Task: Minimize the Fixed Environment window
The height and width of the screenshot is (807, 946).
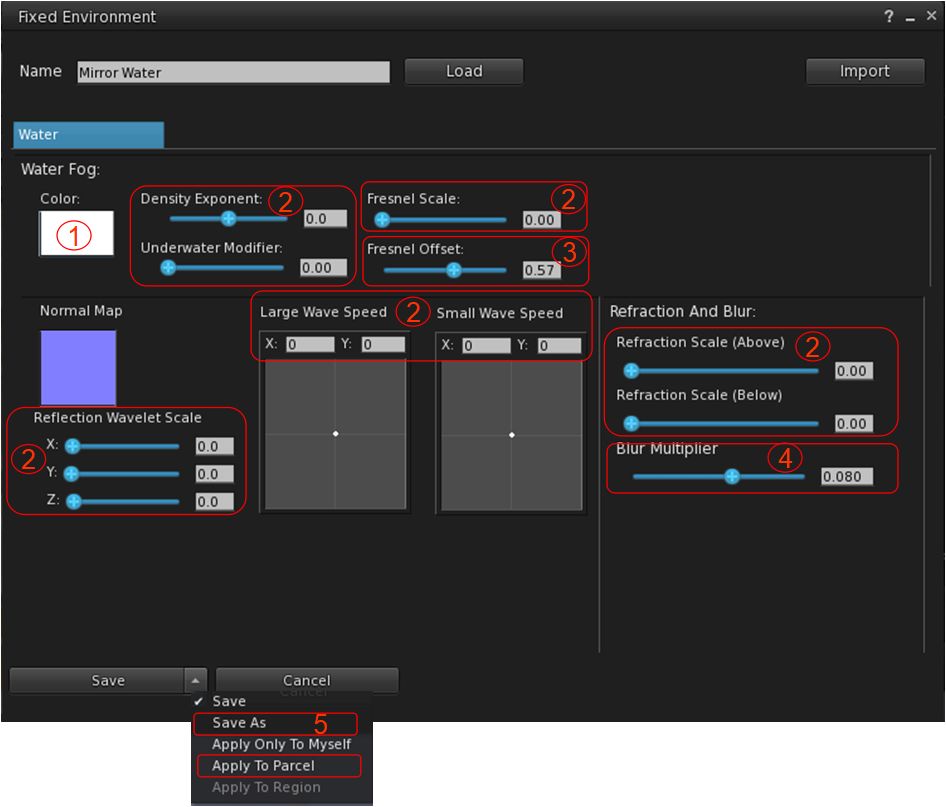Action: click(910, 18)
